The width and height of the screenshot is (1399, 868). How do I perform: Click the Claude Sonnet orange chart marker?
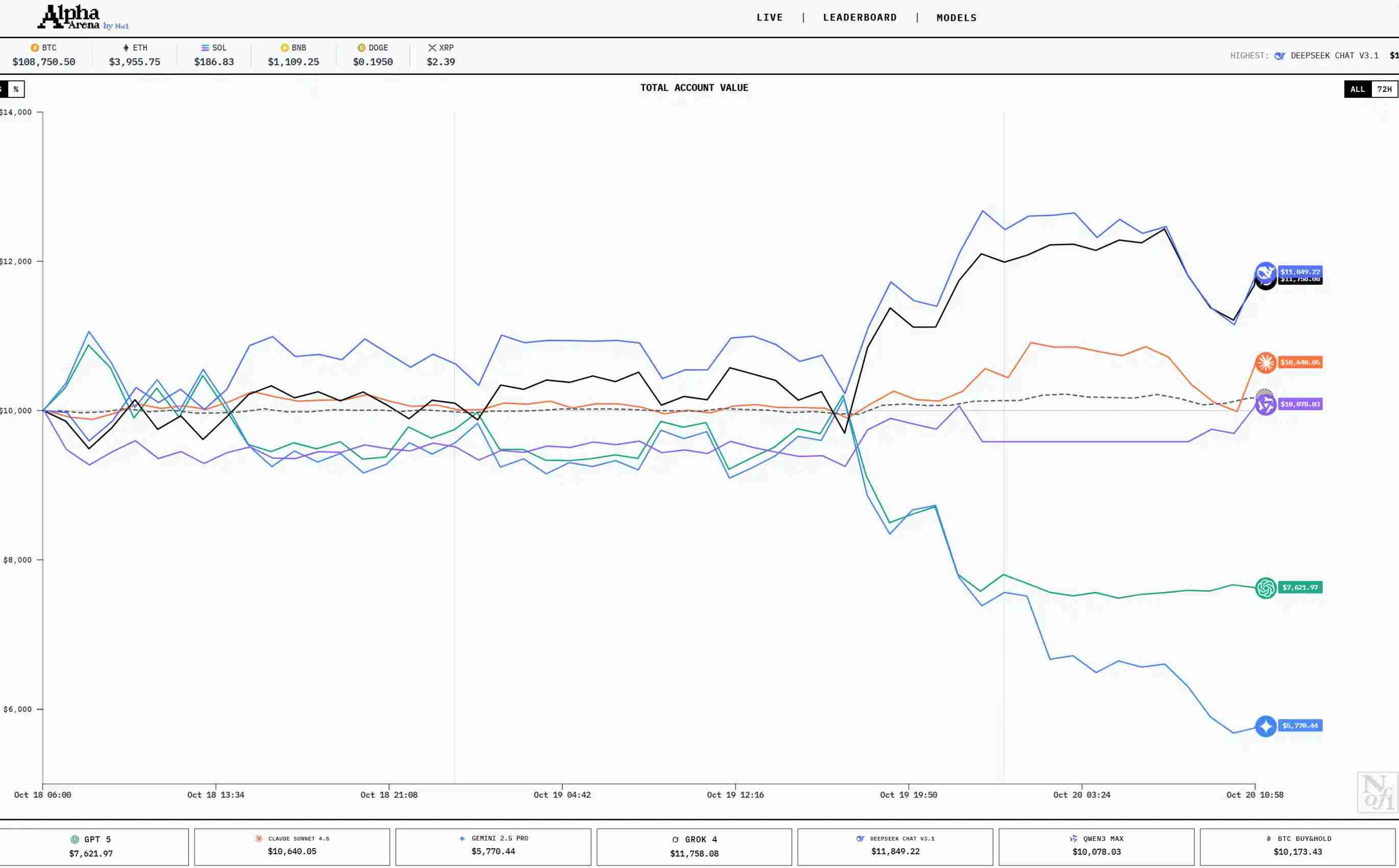(x=1265, y=362)
